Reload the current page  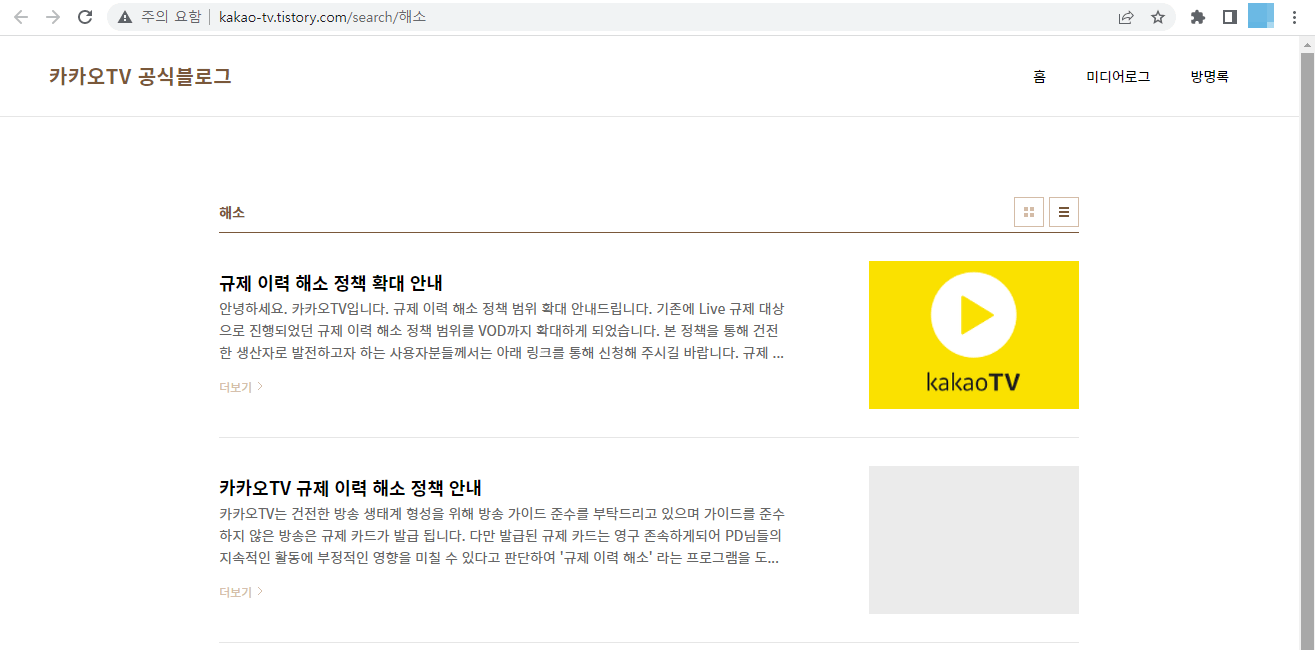click(x=84, y=16)
